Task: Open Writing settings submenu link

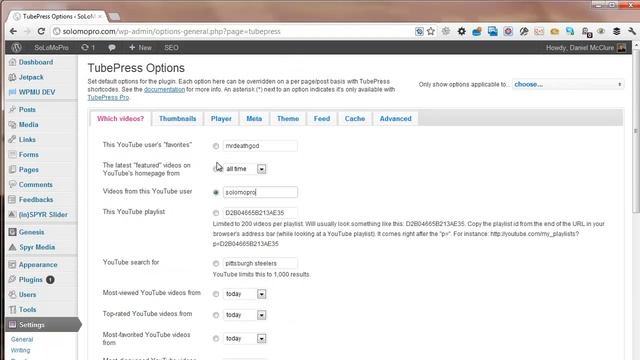Action: (20, 350)
